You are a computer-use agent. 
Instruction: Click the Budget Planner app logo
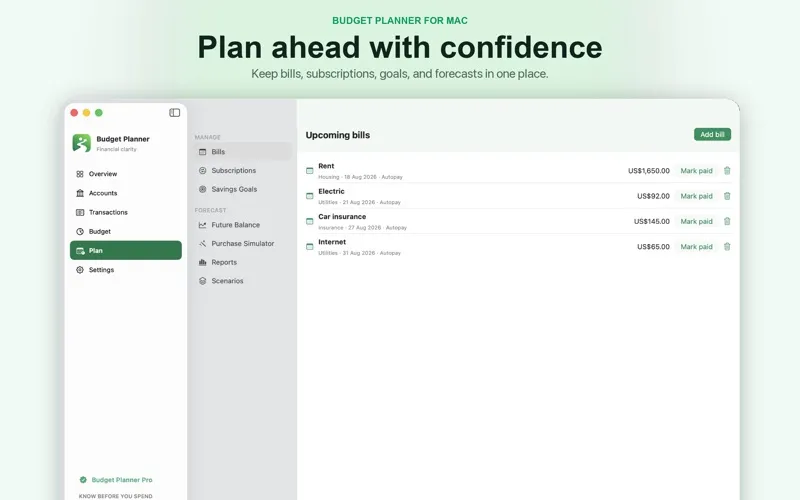coord(81,143)
